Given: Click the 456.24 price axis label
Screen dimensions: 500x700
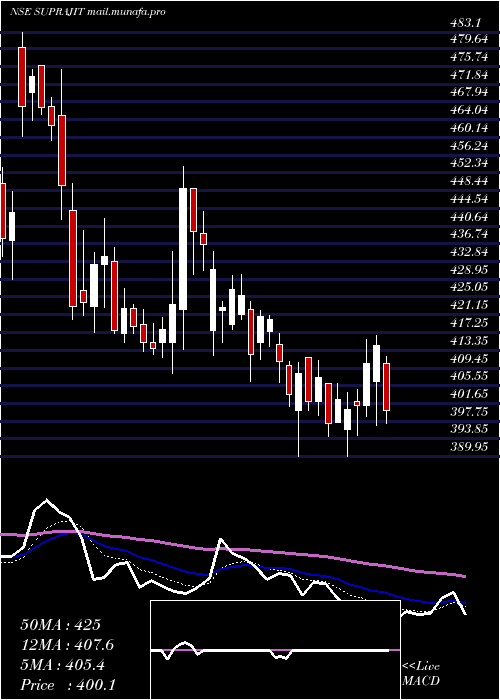Looking at the screenshot, I should pos(468,146).
